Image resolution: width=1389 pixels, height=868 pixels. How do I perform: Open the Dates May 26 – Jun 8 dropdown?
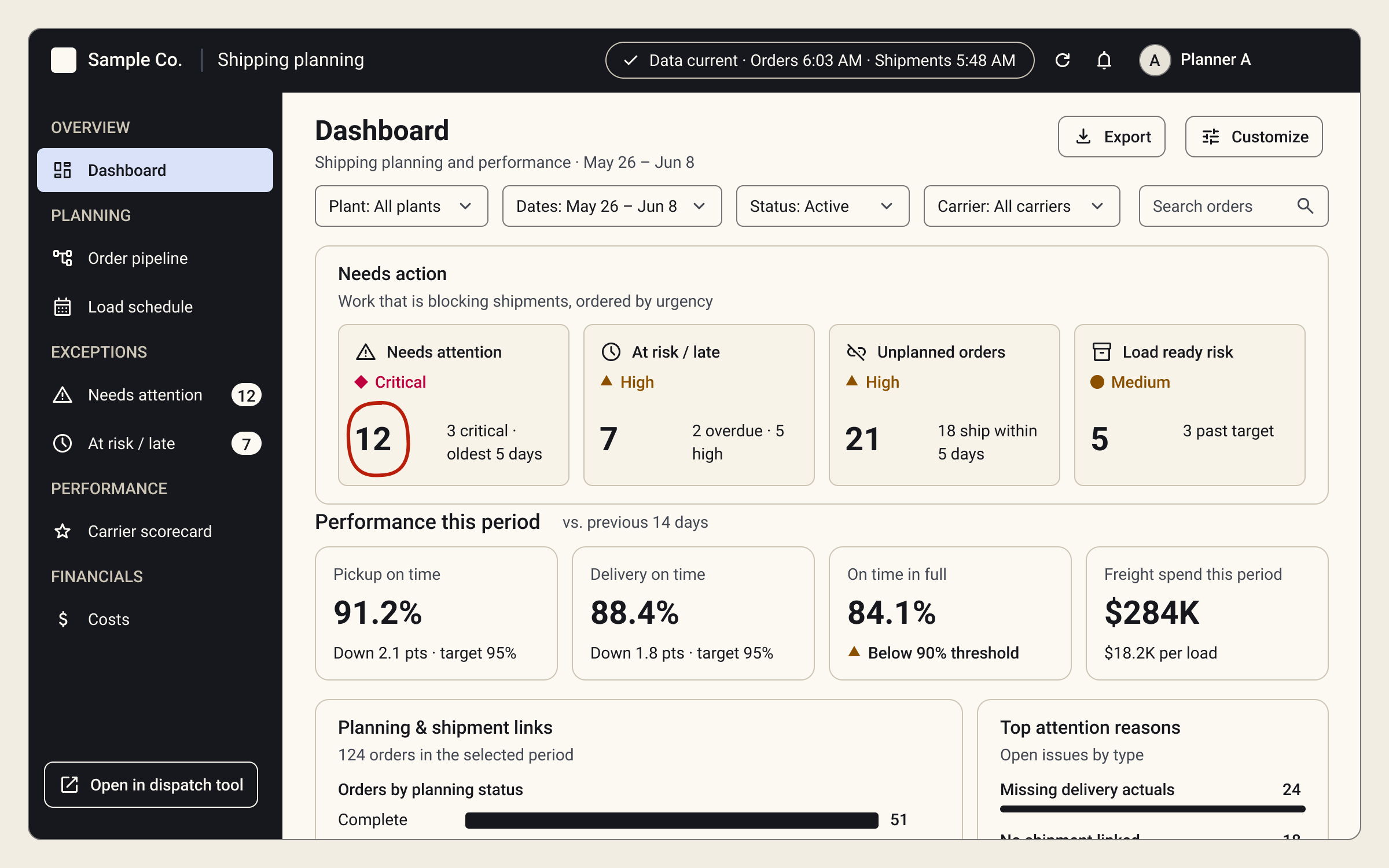(x=612, y=206)
